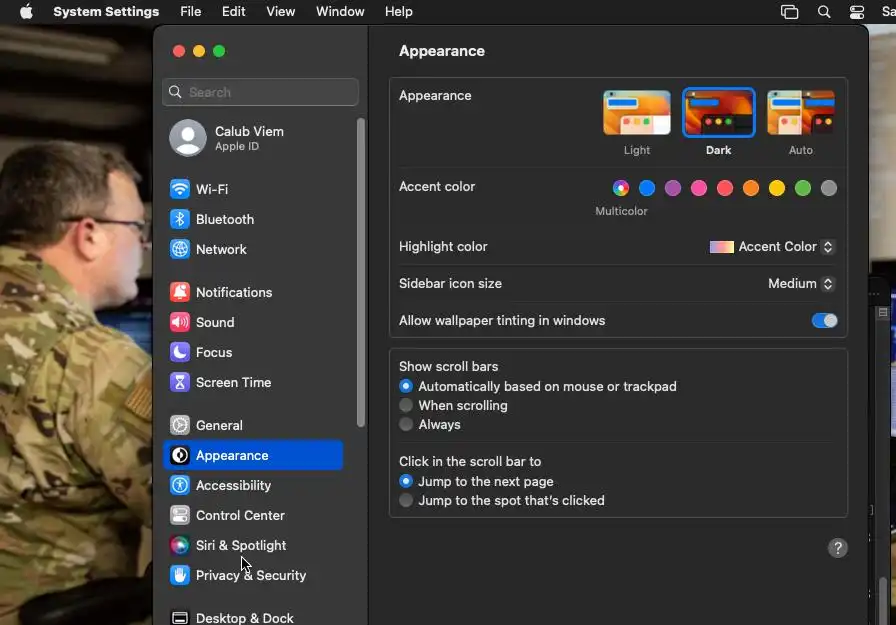Image resolution: width=896 pixels, height=625 pixels.
Task: Click the Notifications bell icon
Action: pyautogui.click(x=179, y=292)
